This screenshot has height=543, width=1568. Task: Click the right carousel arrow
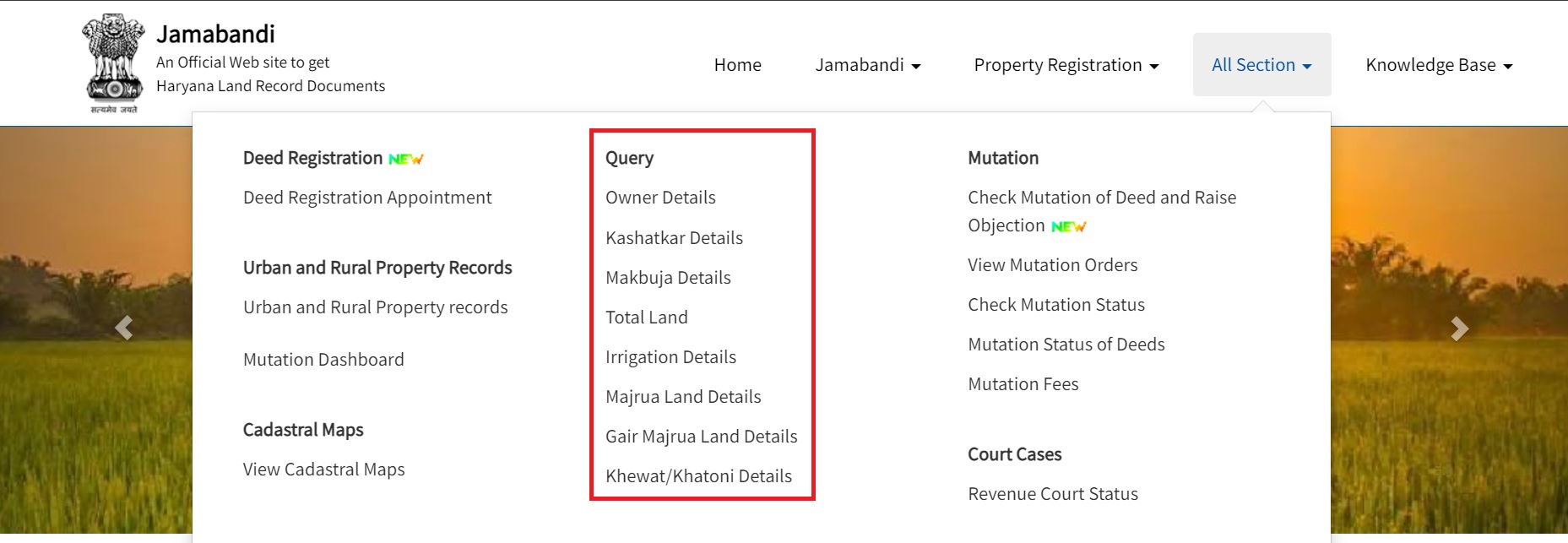pyautogui.click(x=1458, y=328)
